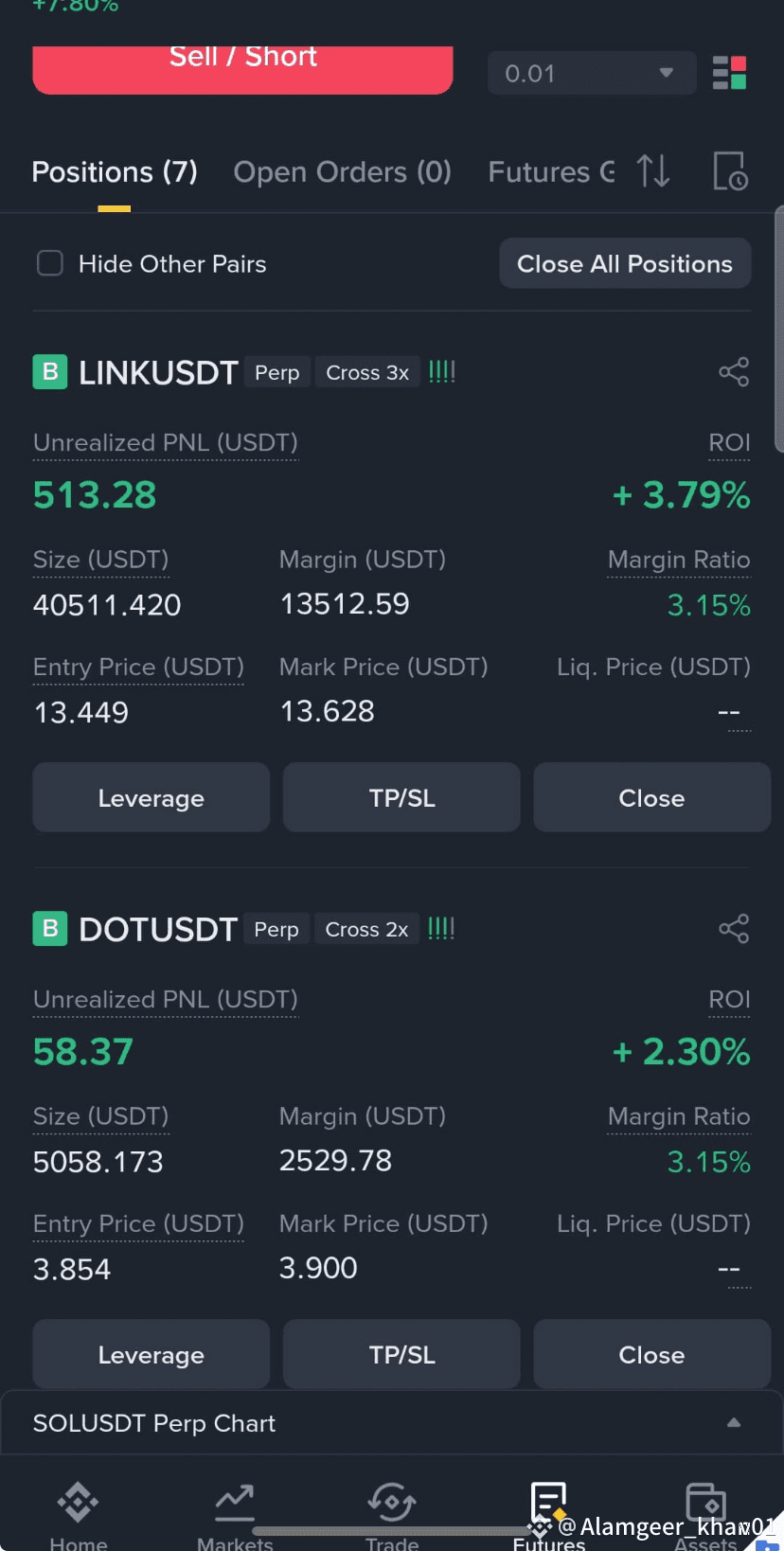Tap the Sell / Short button
The height and width of the screenshot is (1551, 784).
[x=242, y=67]
